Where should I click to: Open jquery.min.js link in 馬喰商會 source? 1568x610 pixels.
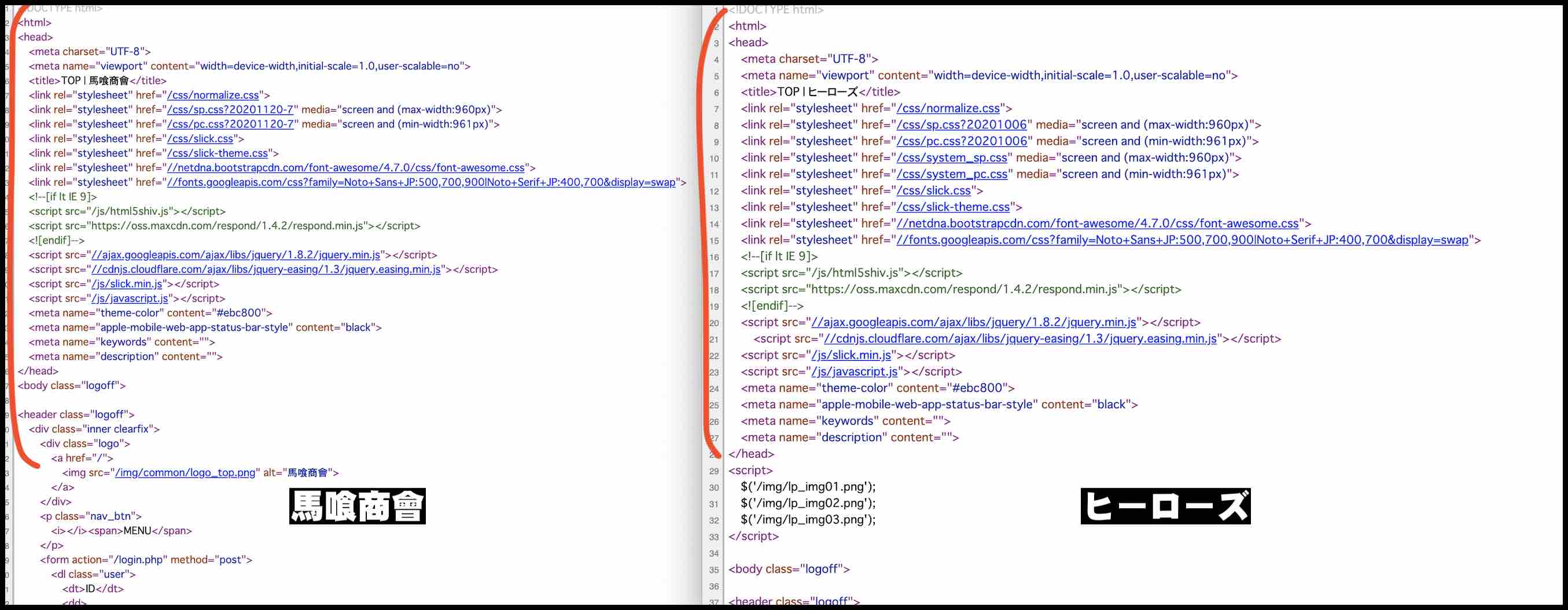[235, 255]
